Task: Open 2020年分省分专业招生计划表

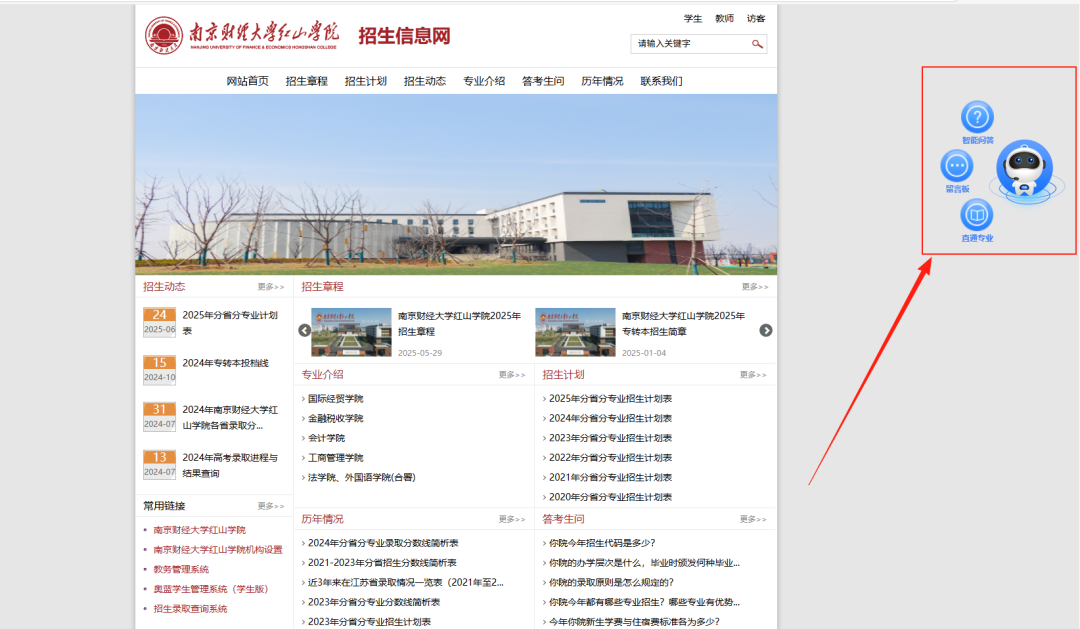Action: pyautogui.click(x=610, y=497)
